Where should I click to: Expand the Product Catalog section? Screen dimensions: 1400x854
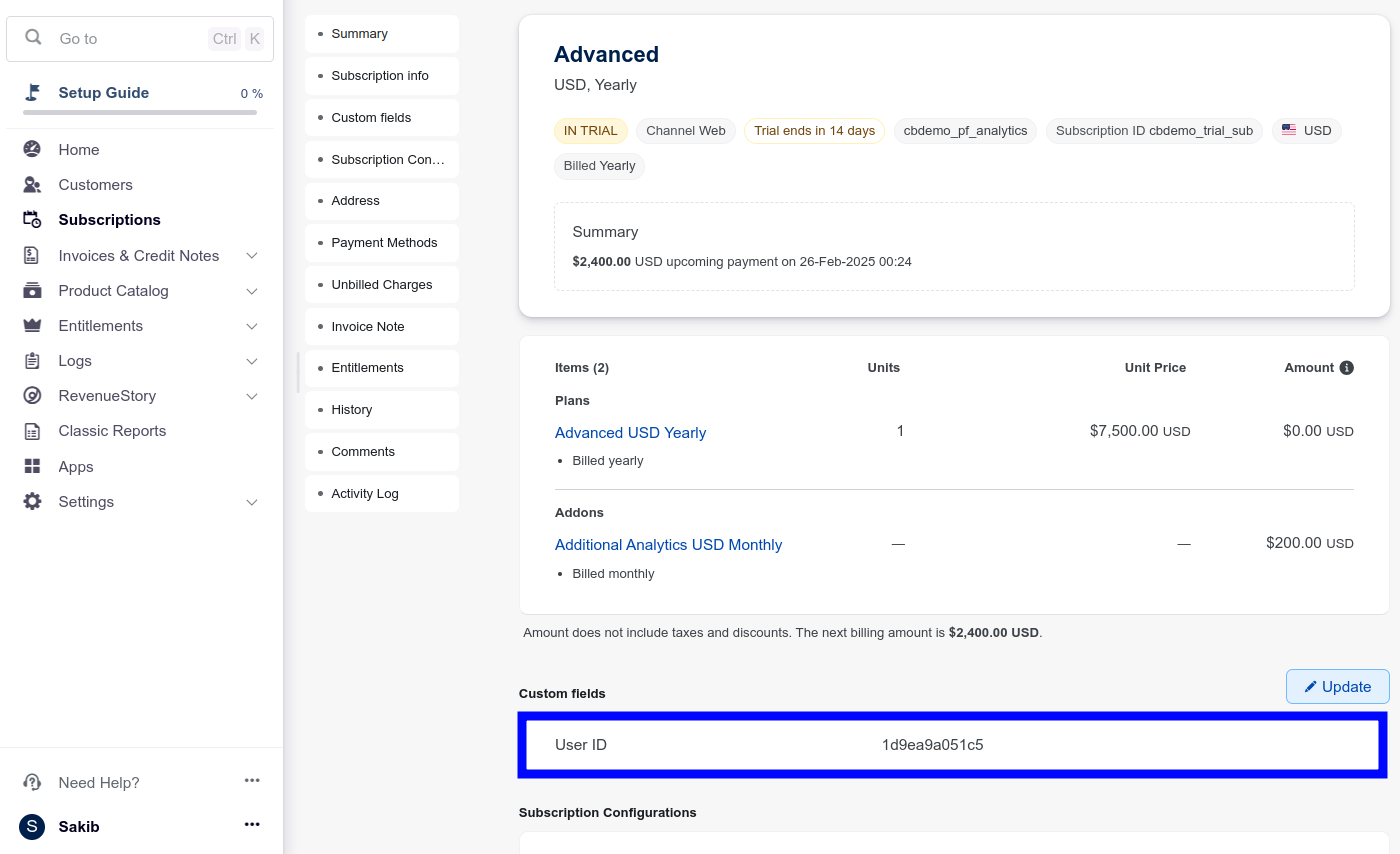(252, 291)
